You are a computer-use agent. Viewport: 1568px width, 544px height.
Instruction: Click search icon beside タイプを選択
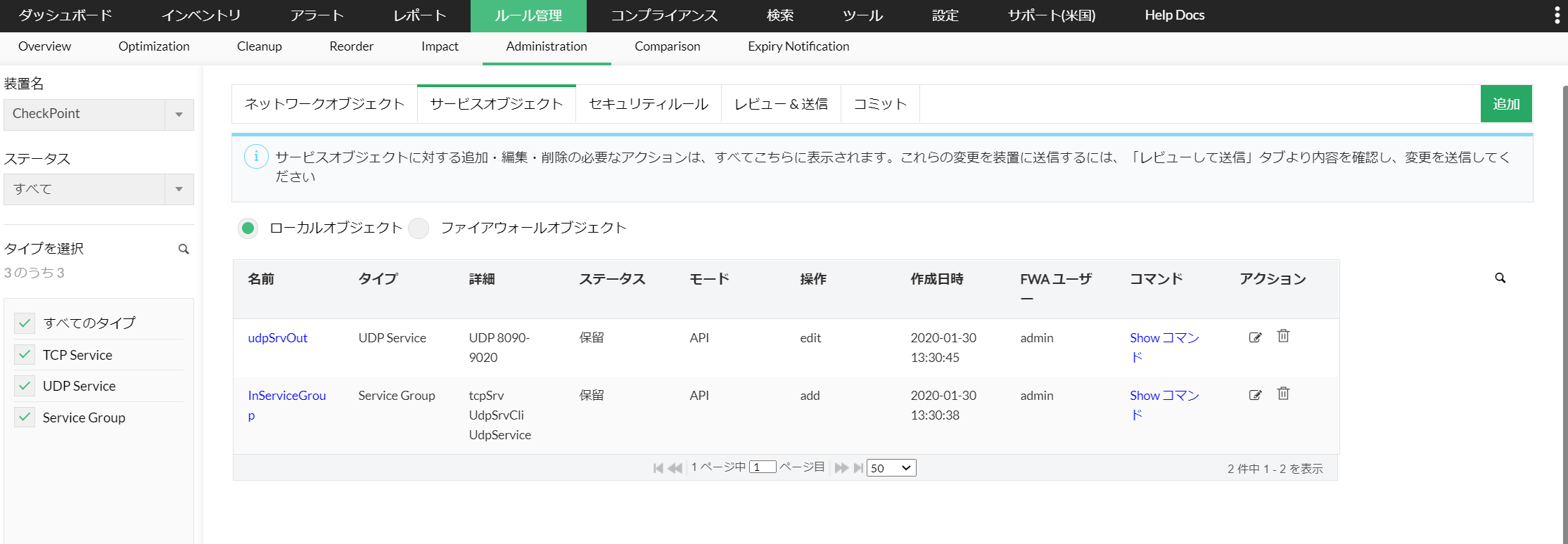pyautogui.click(x=184, y=249)
